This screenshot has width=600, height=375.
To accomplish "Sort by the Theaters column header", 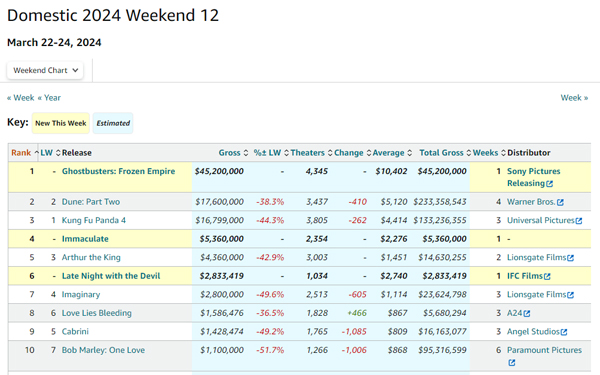I will click(x=311, y=153).
